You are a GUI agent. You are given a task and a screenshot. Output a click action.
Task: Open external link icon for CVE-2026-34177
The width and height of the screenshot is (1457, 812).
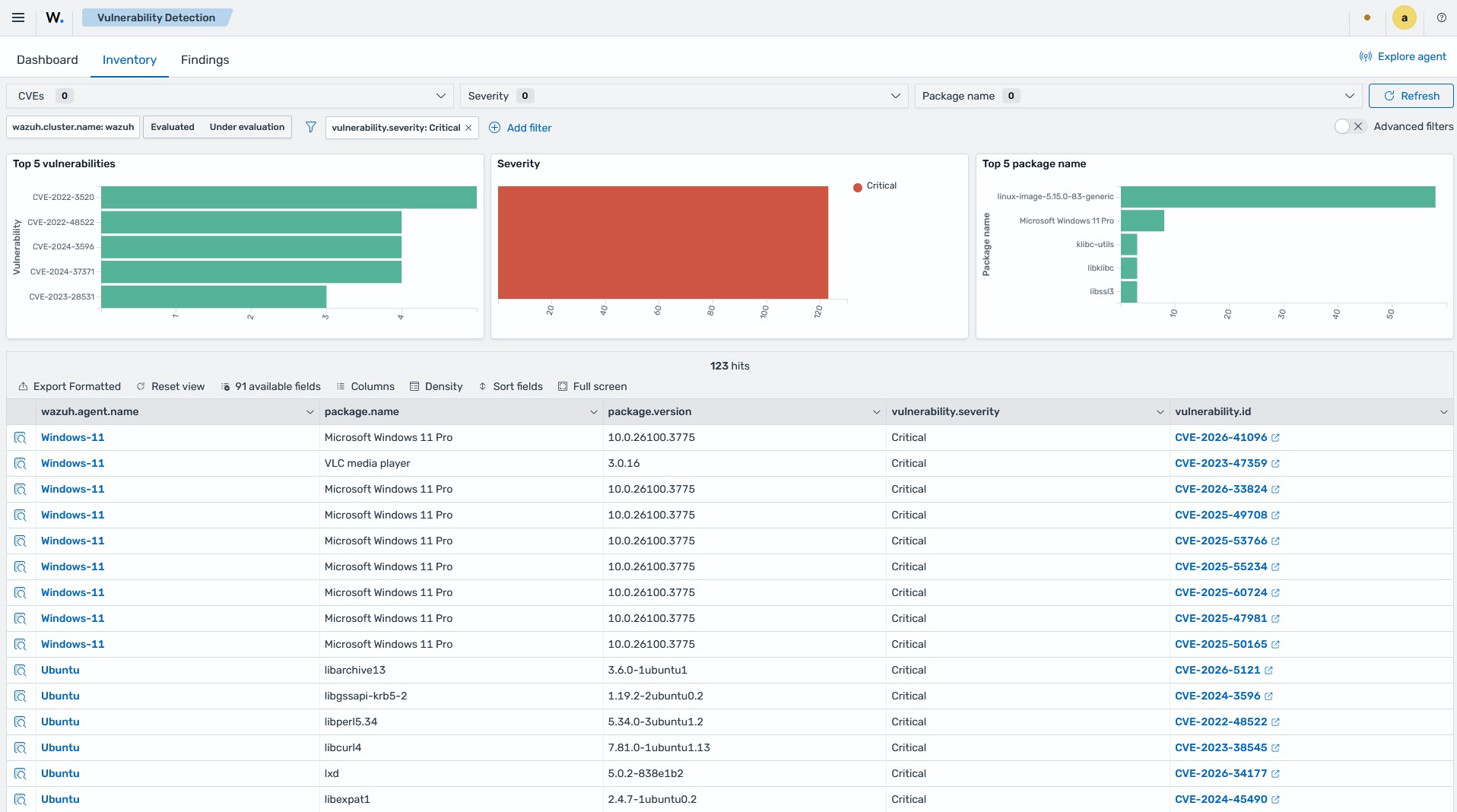(1275, 774)
